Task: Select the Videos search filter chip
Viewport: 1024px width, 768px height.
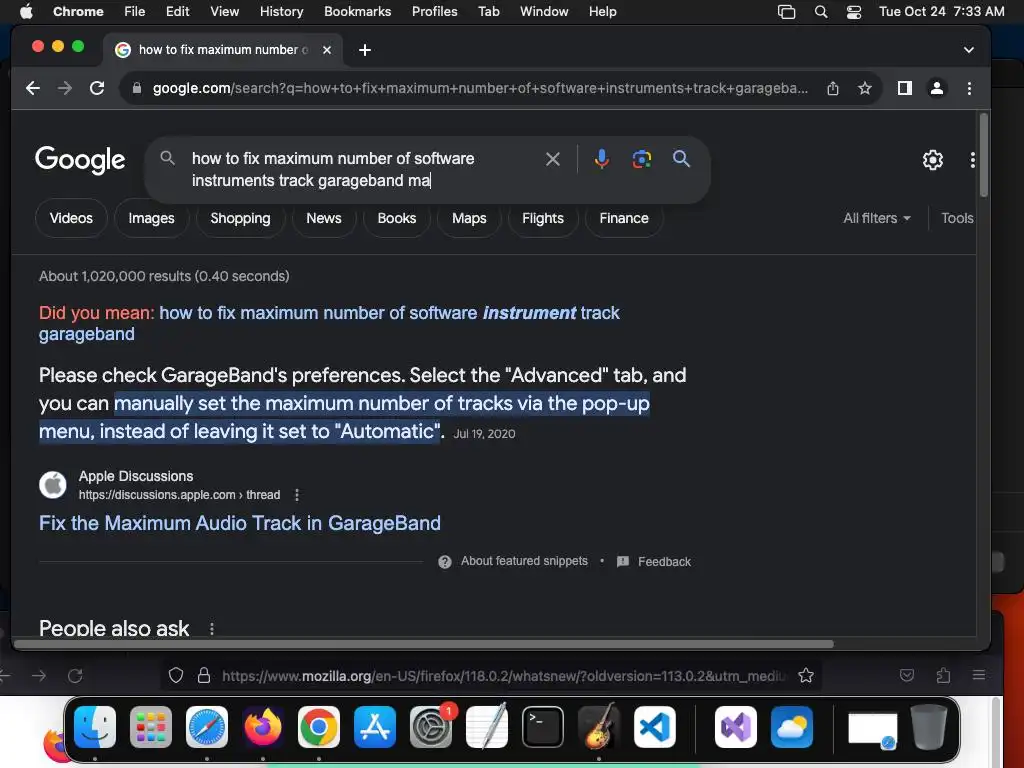Action: [71, 218]
